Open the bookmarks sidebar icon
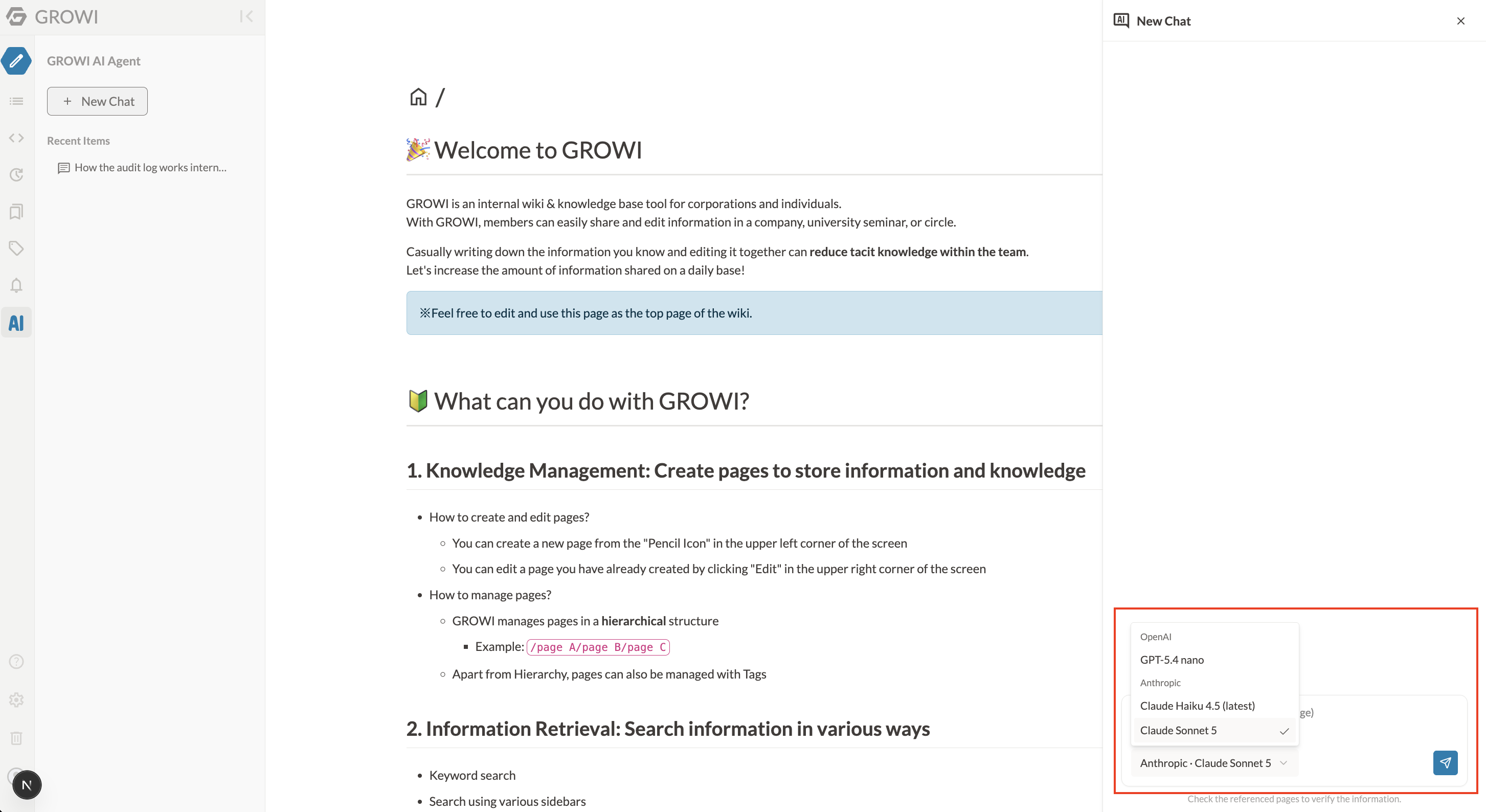 point(16,212)
